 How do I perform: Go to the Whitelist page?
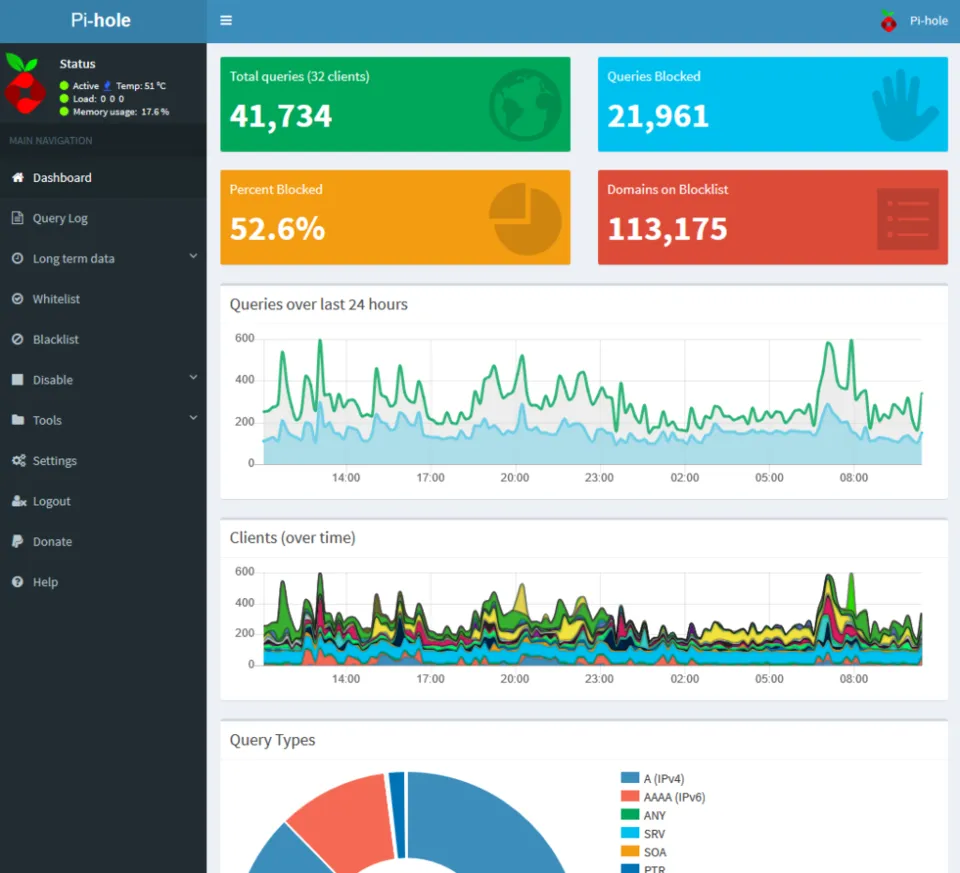tap(103, 299)
